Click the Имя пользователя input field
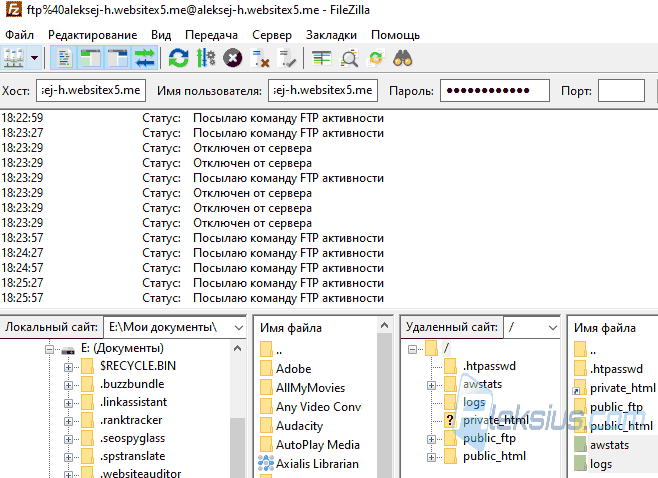 click(323, 90)
